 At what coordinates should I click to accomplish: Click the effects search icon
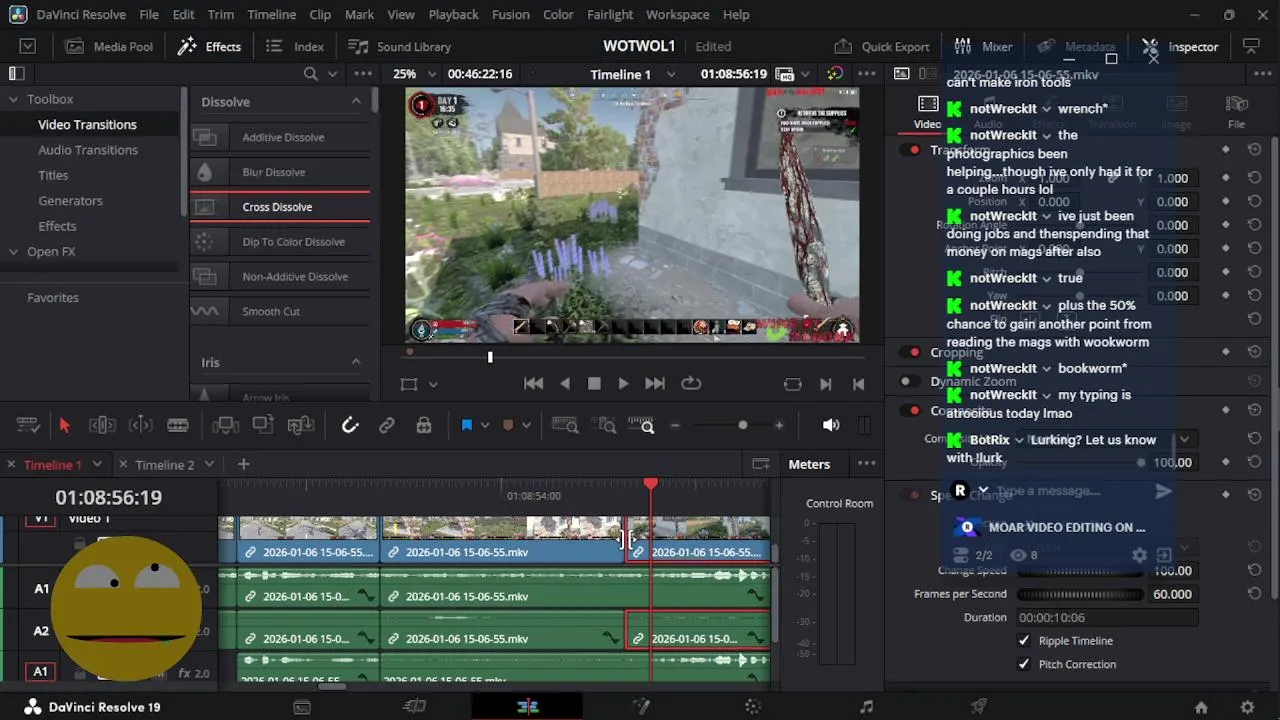point(311,74)
